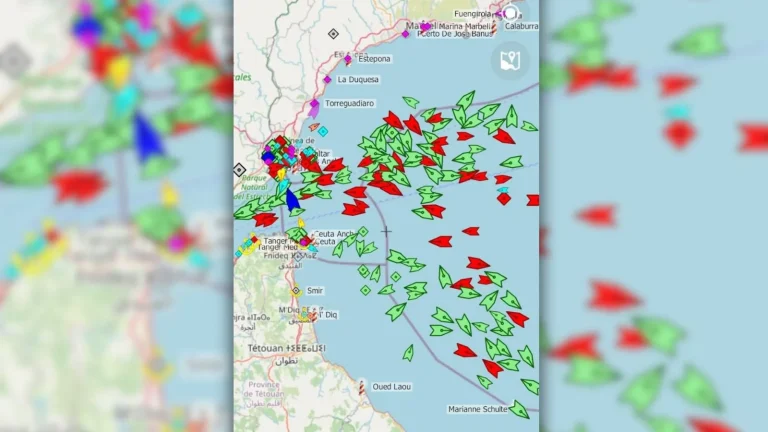Select the Oued Laou lighthouse icon
Viewport: 768px width, 432px height.
click(x=362, y=387)
